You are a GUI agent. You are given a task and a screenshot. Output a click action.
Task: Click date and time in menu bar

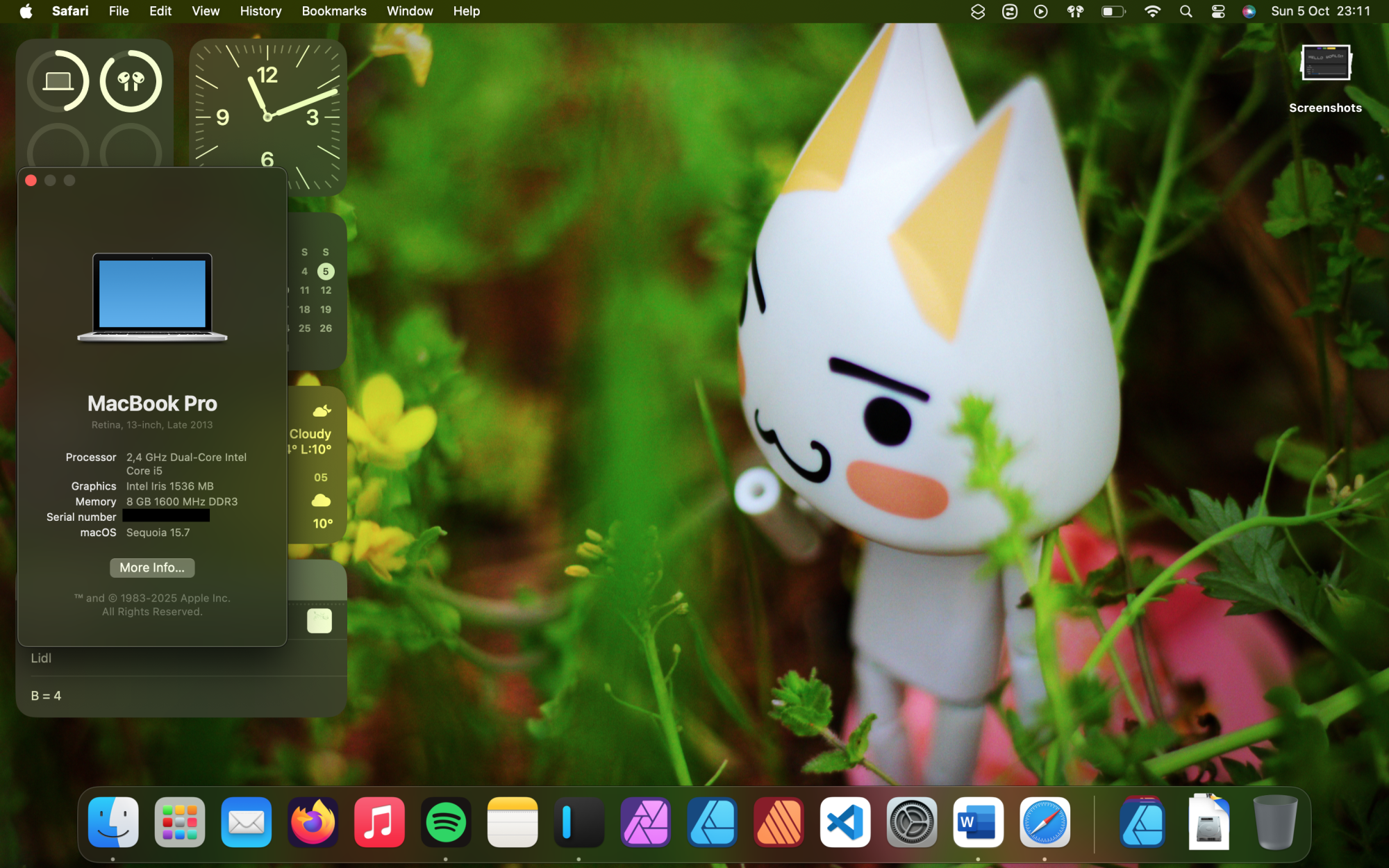[1320, 11]
